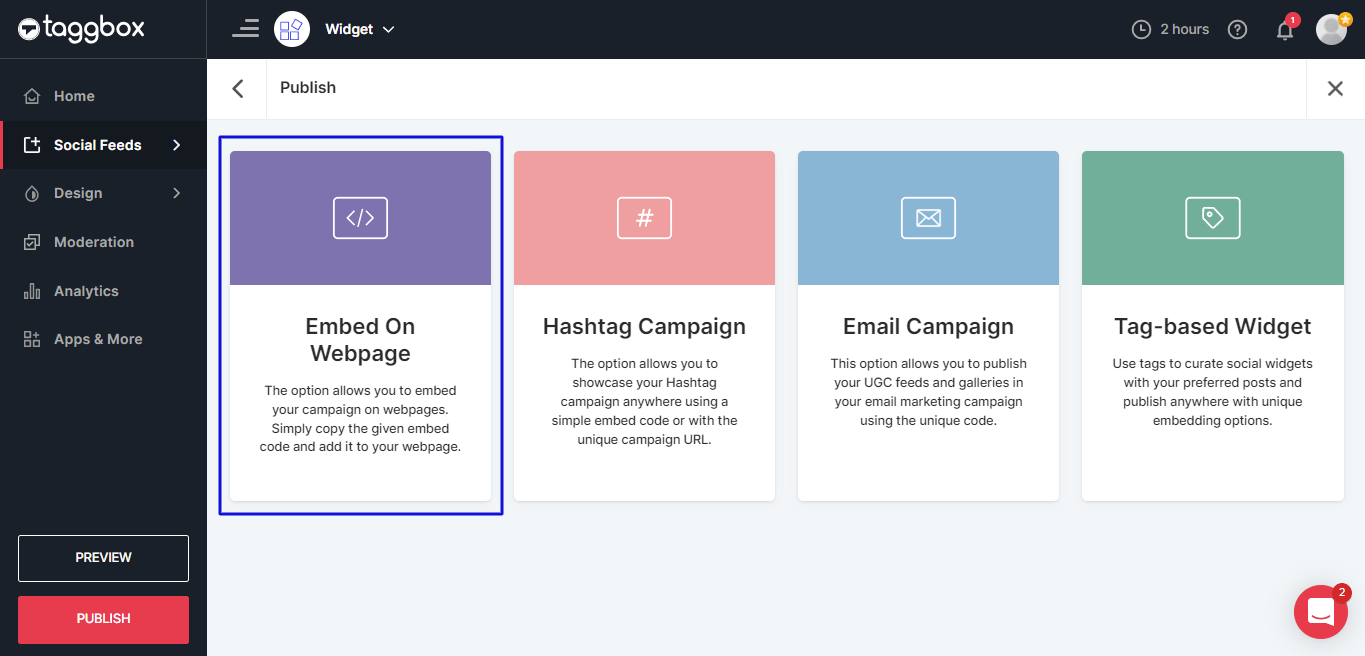Go back using the Publish back arrow
Image resolution: width=1365 pixels, height=656 pixels.
238,88
